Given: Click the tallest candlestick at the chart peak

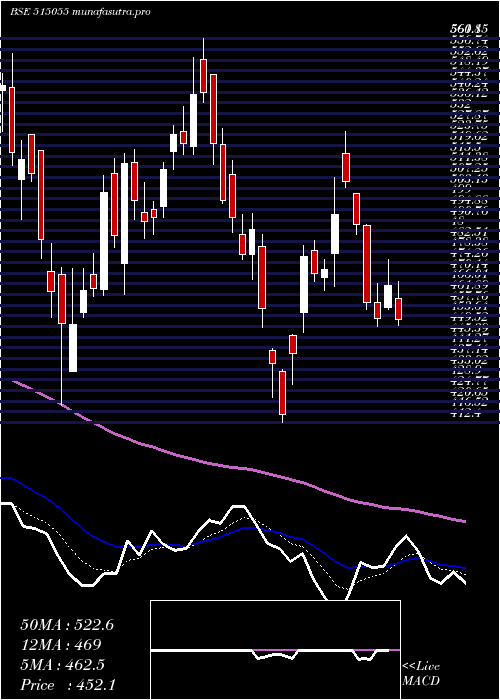Looking at the screenshot, I should coord(204,71).
